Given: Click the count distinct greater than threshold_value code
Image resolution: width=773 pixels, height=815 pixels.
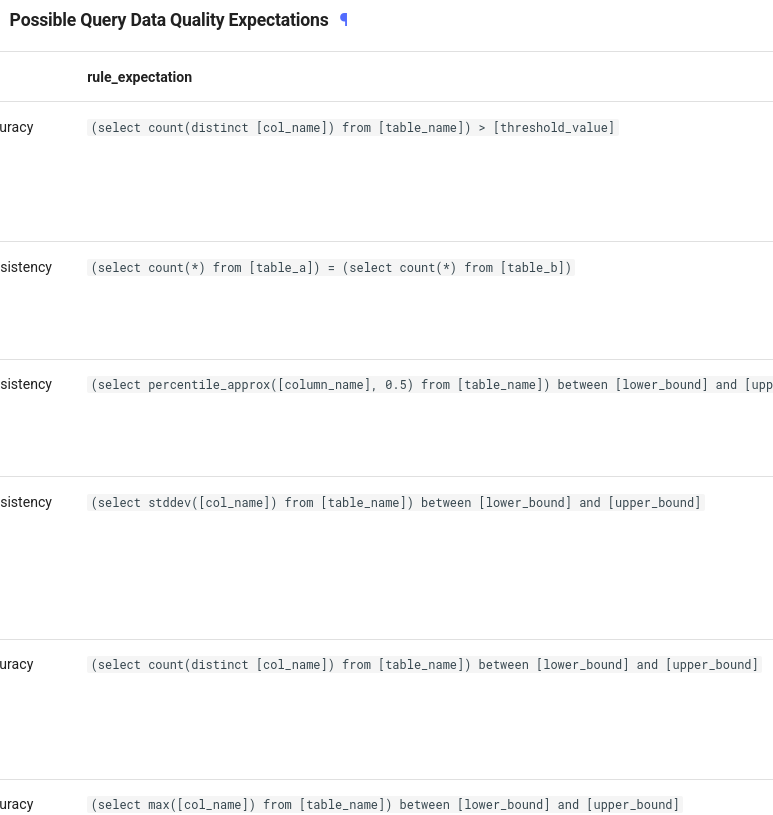Looking at the screenshot, I should coord(352,128).
